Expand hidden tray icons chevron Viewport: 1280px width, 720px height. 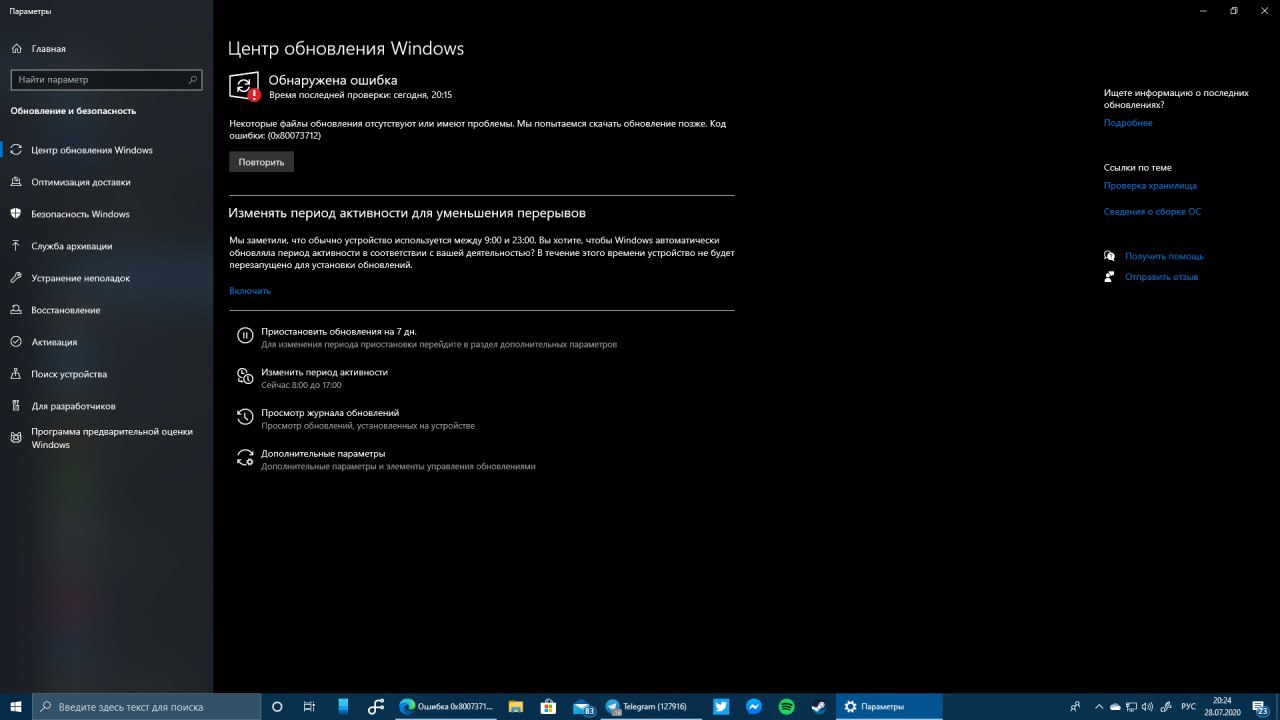[x=1100, y=706]
